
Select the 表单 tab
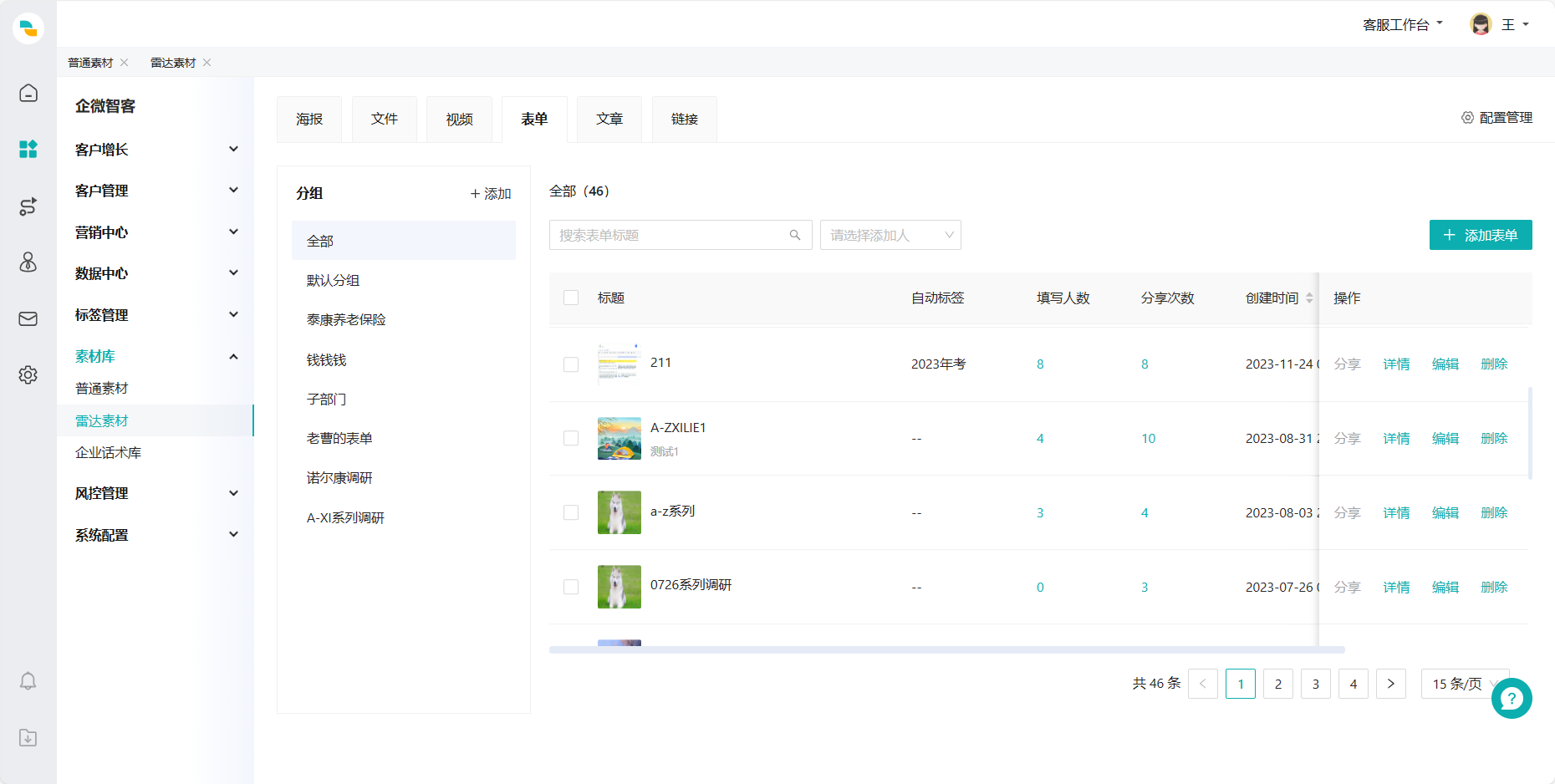(534, 119)
